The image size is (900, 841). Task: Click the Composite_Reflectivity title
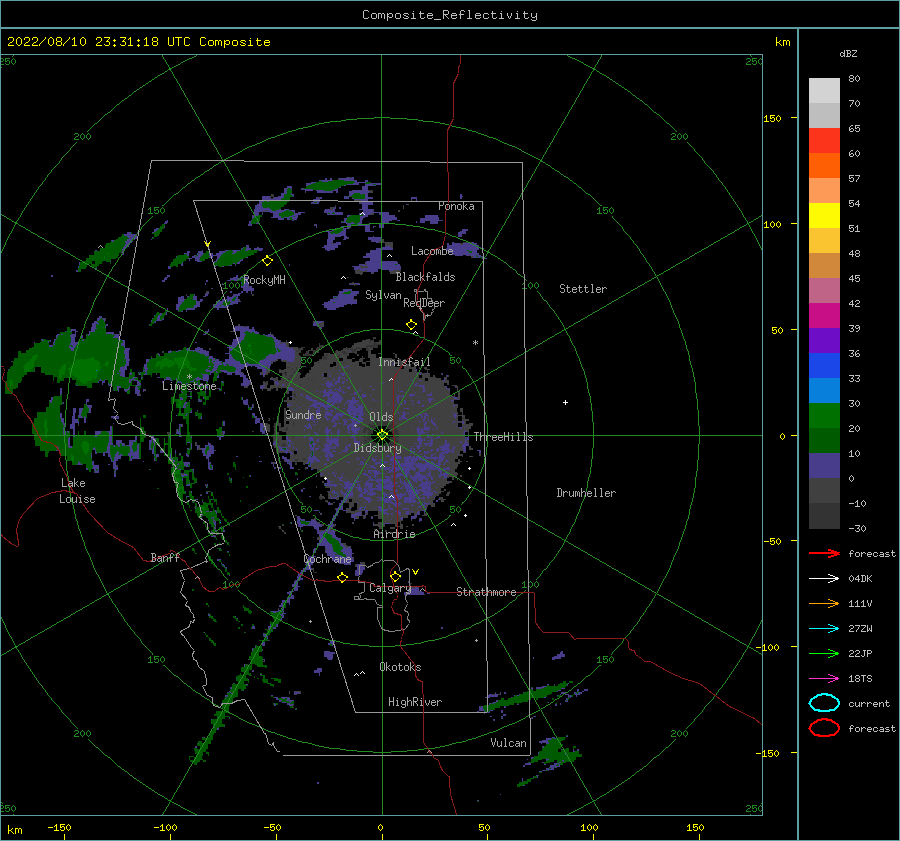click(450, 15)
